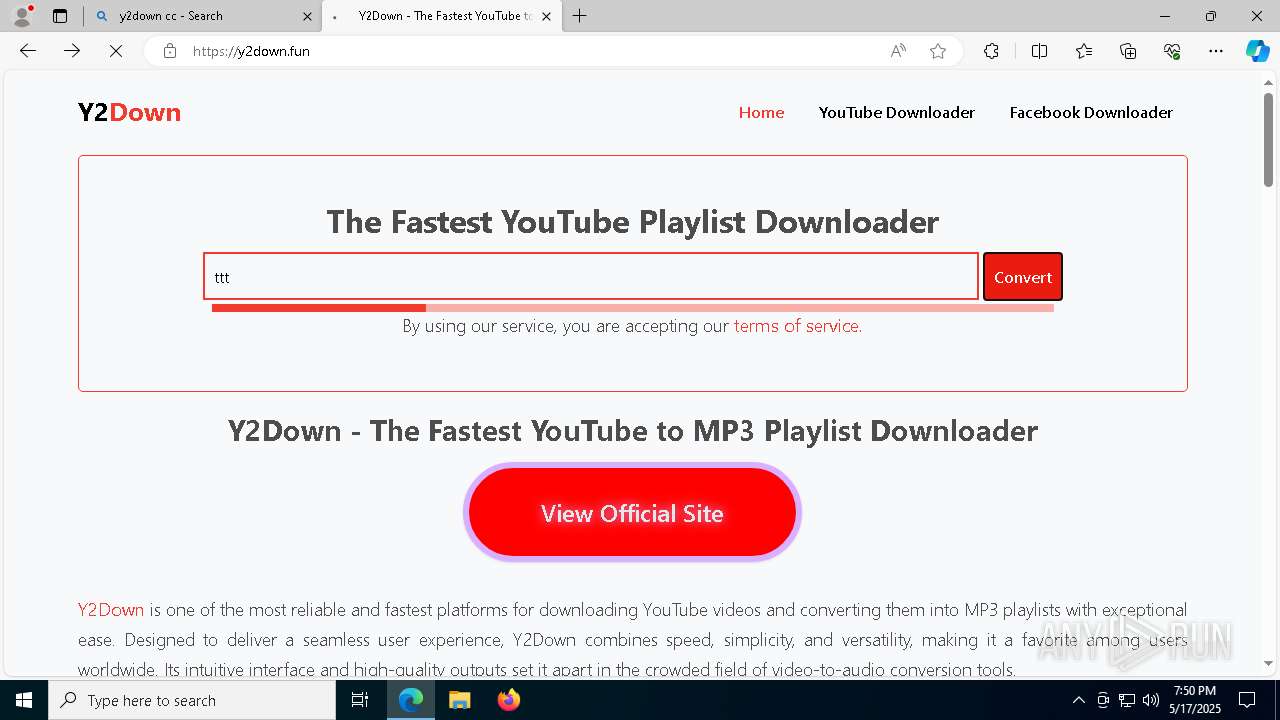The image size is (1280, 720).
Task: Open File Explorer from the taskbar
Action: (x=459, y=700)
